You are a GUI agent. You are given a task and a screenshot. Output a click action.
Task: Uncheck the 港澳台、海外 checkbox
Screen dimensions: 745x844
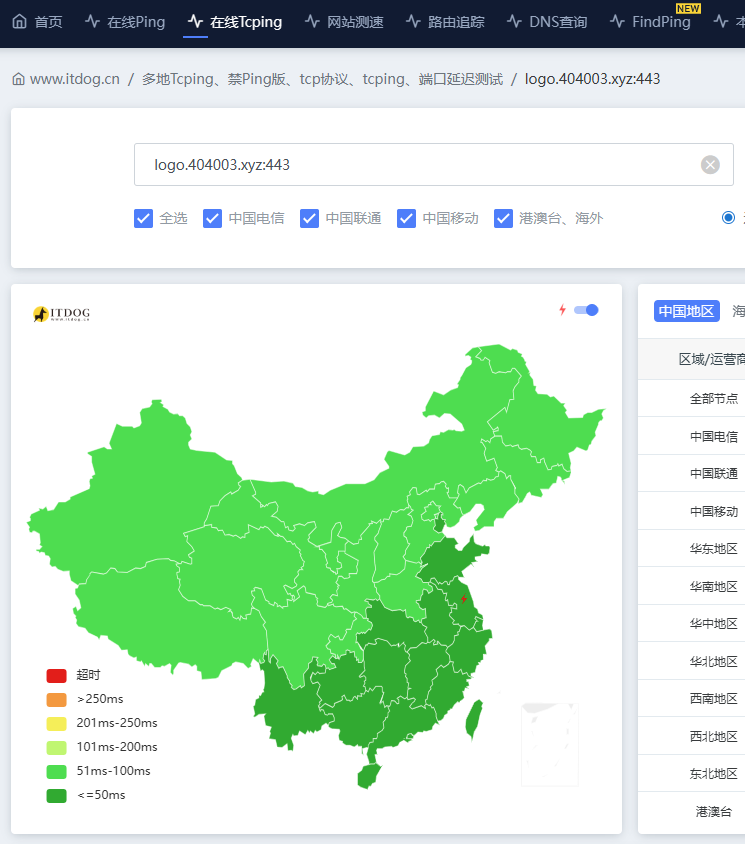[x=504, y=218]
